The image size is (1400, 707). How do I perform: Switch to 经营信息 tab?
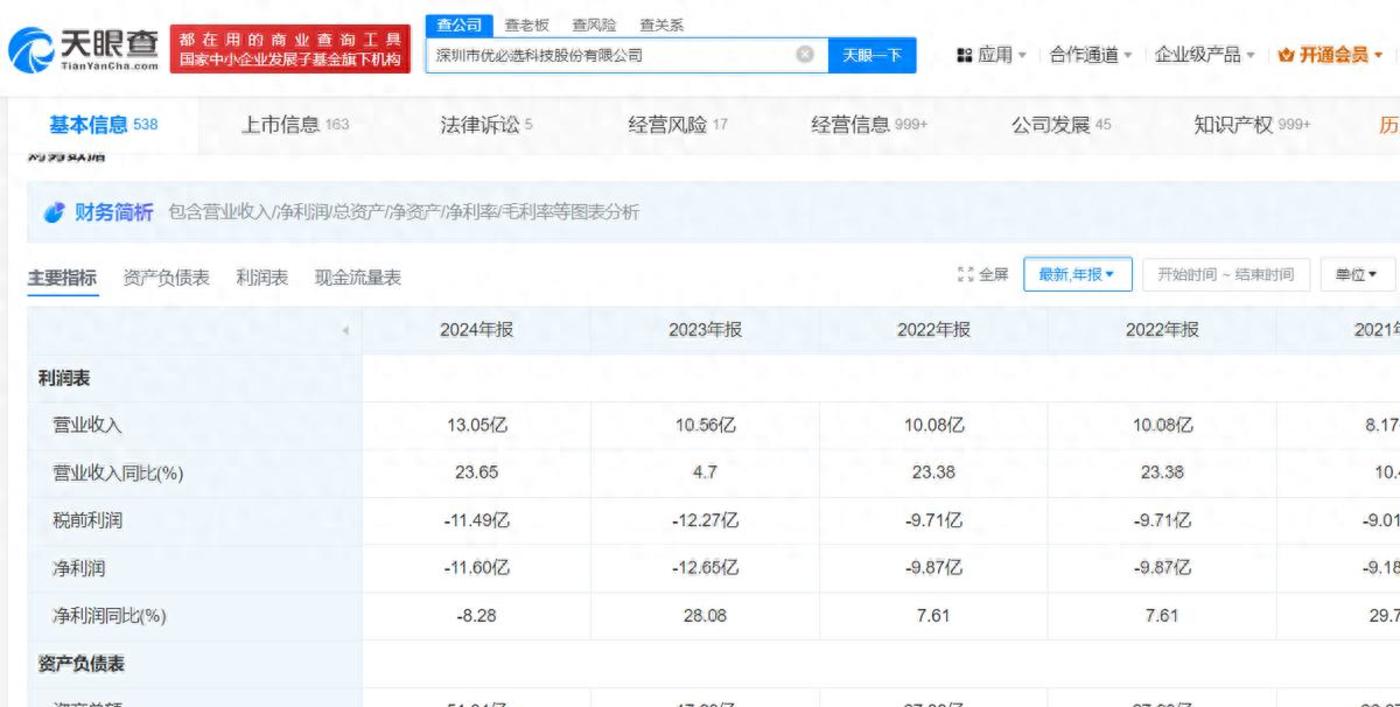[x=869, y=124]
